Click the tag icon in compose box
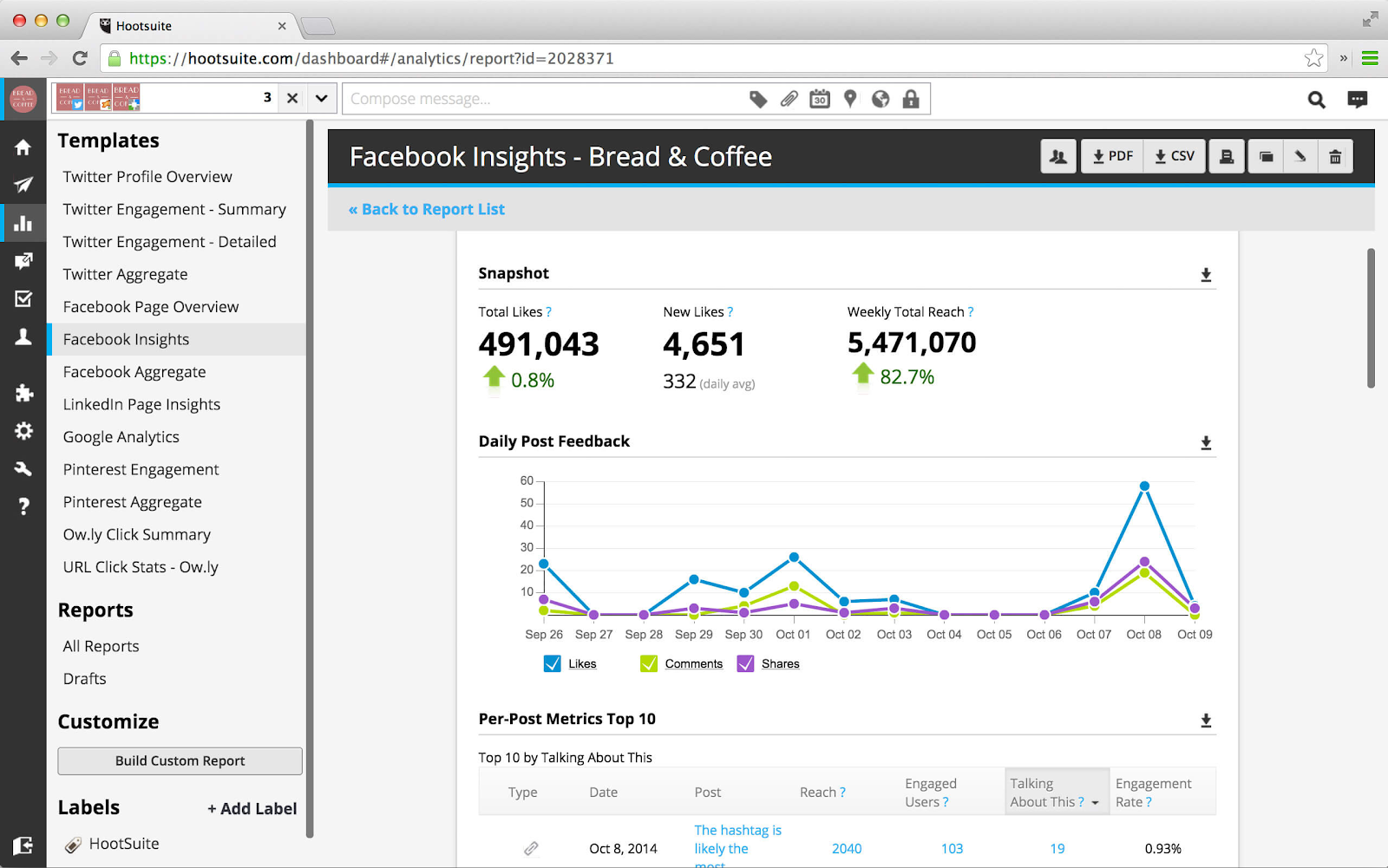1388x868 pixels. coord(758,99)
